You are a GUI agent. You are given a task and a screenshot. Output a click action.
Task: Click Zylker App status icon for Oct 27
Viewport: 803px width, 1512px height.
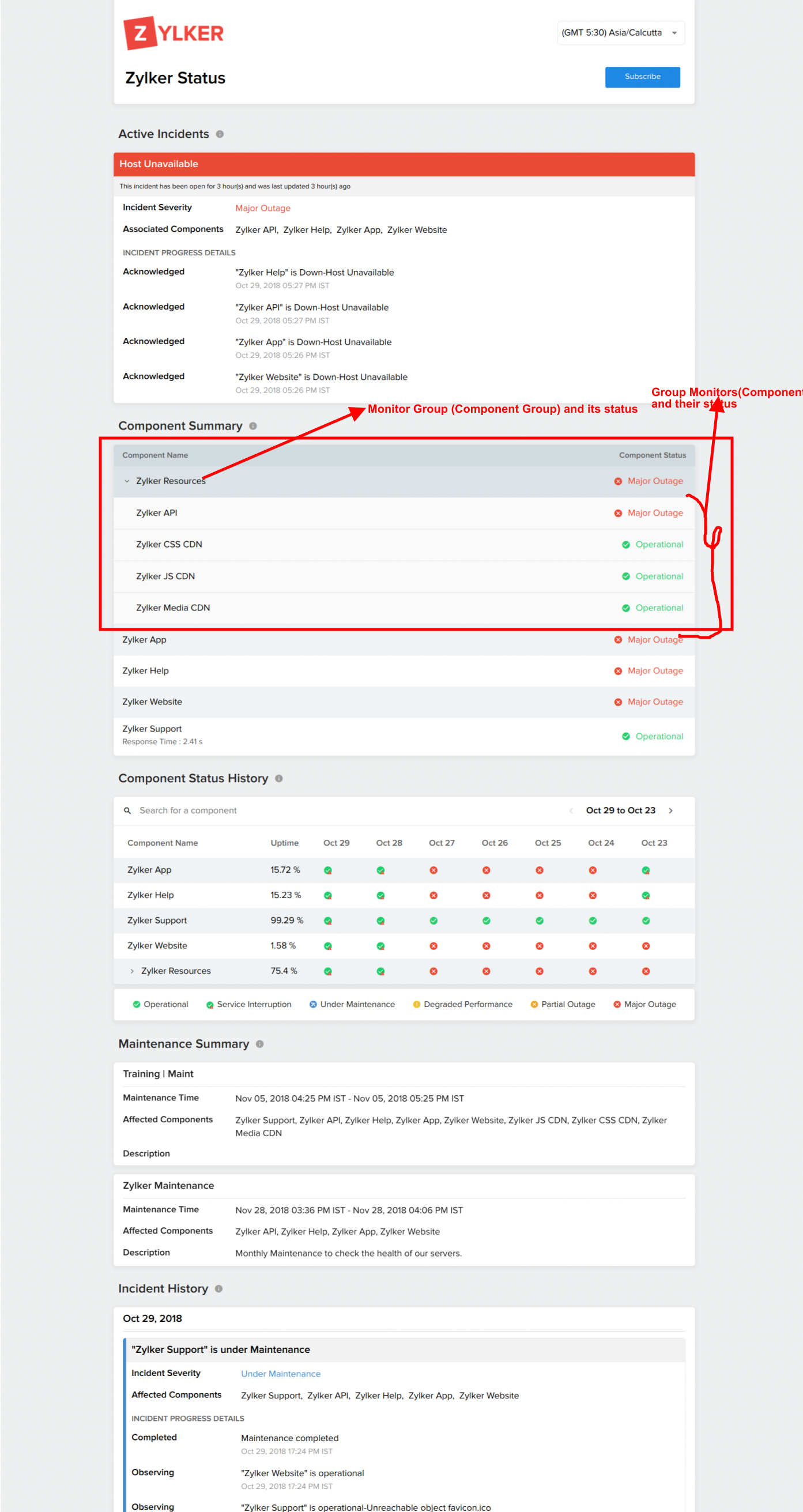(433, 870)
